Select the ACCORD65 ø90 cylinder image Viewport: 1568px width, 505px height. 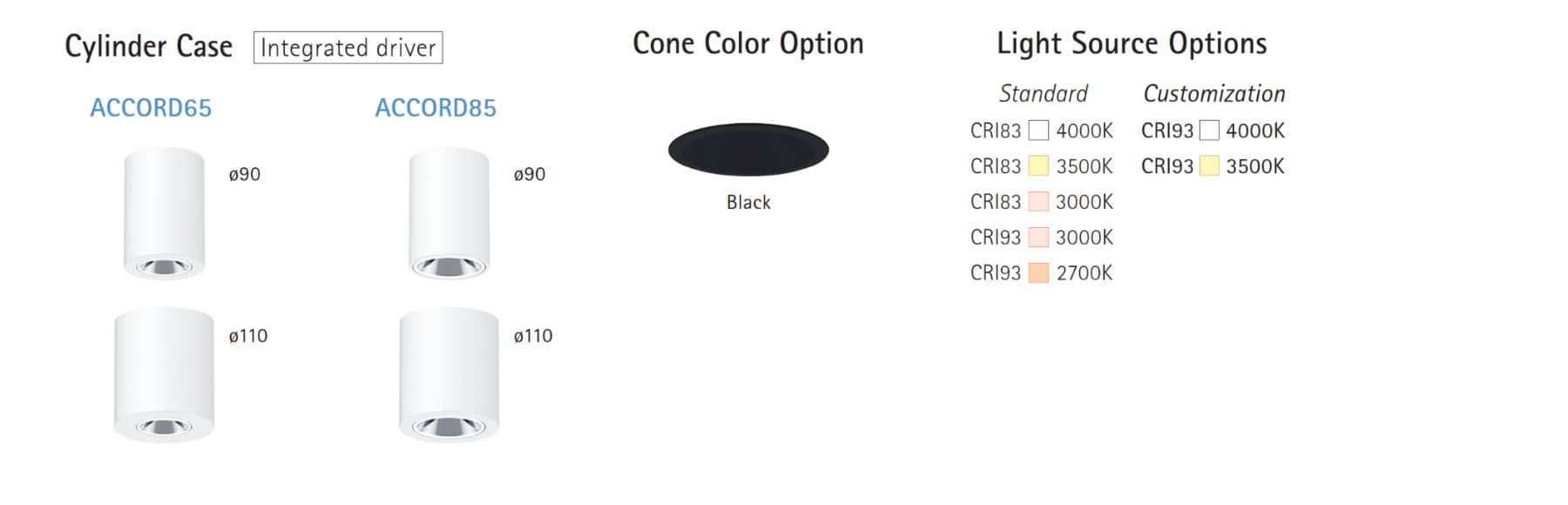click(x=164, y=214)
